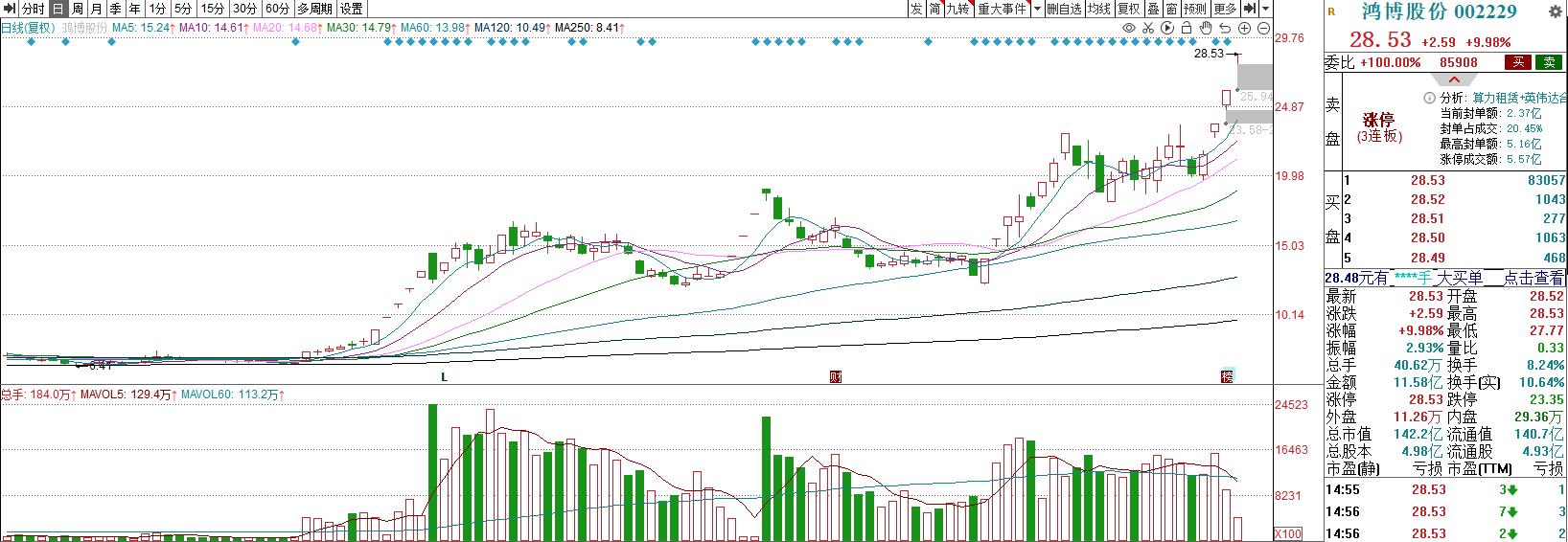Click 点击查看 to view big orders
This screenshot has height=542, width=1568.
tap(1532, 278)
